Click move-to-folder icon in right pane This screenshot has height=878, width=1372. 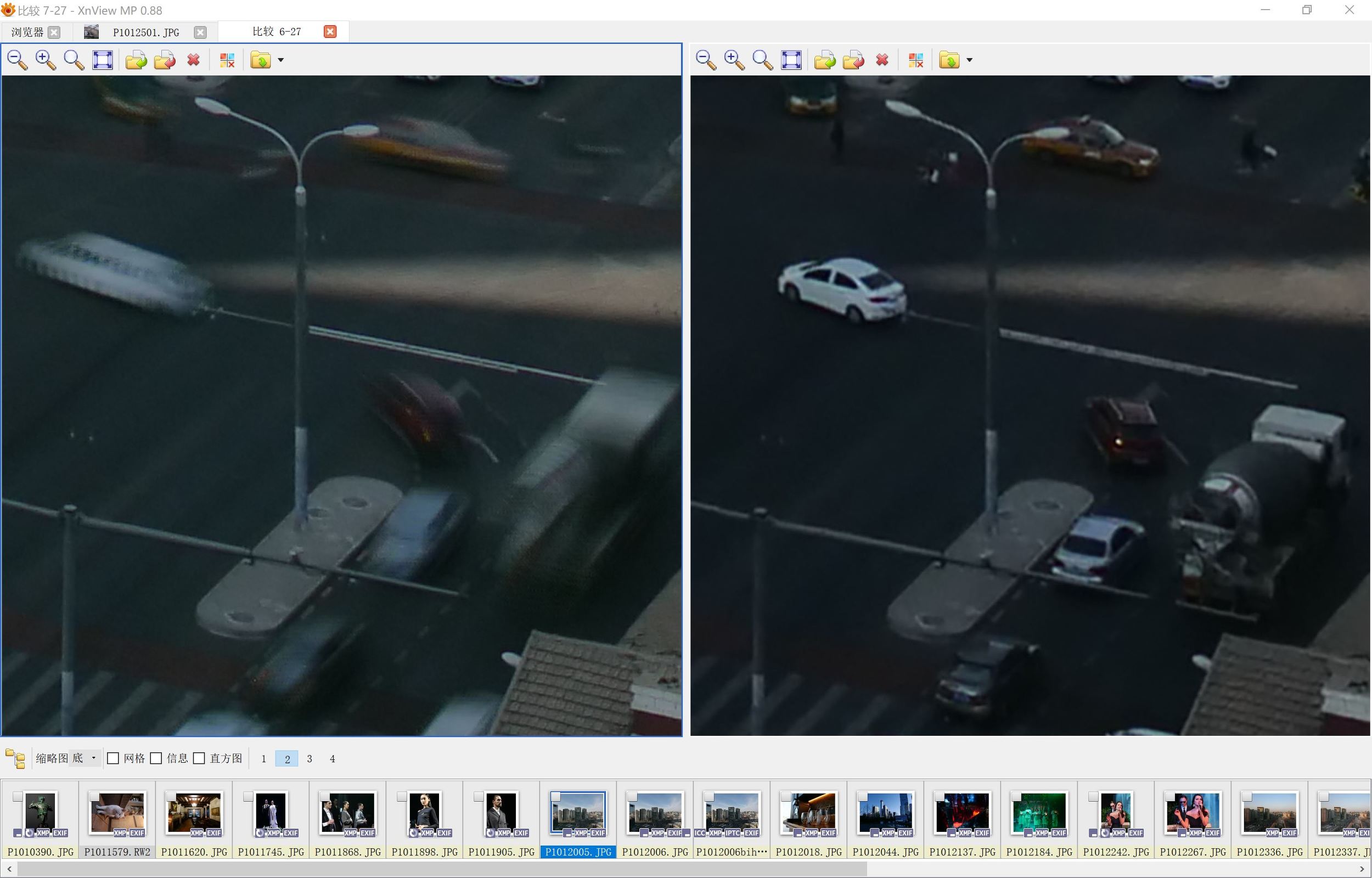coord(853,60)
